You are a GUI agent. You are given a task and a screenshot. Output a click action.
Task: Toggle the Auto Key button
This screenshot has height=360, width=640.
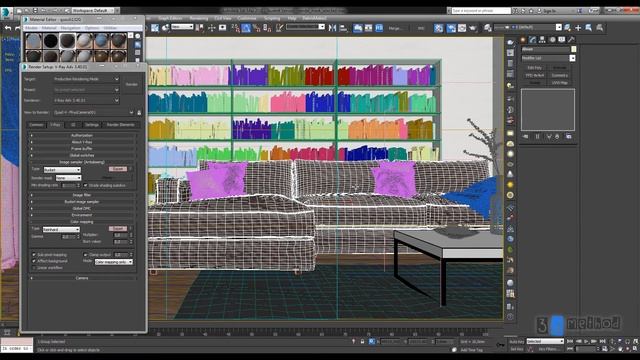click(x=516, y=341)
